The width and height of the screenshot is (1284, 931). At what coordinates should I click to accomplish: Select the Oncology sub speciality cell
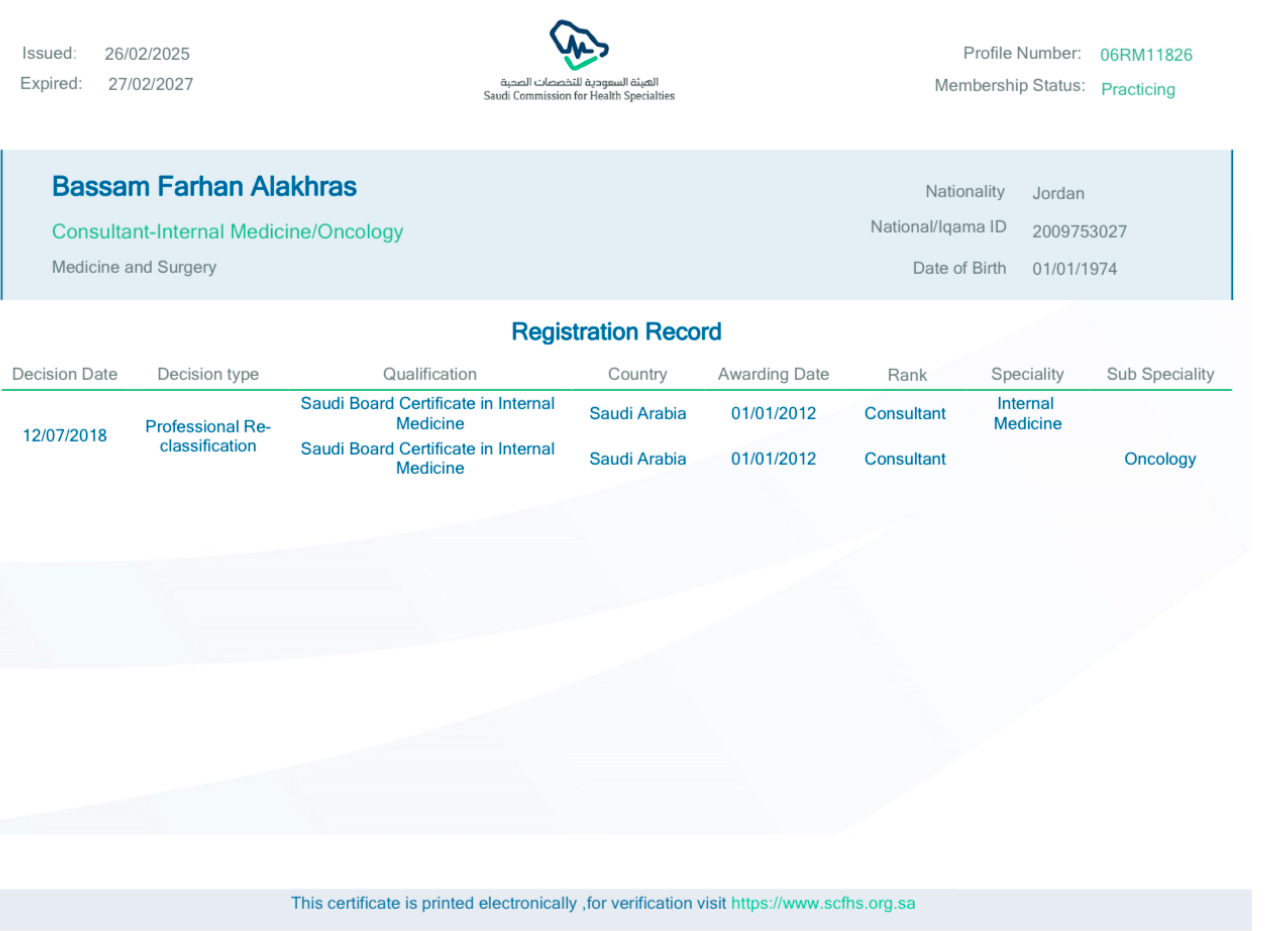coord(1160,459)
